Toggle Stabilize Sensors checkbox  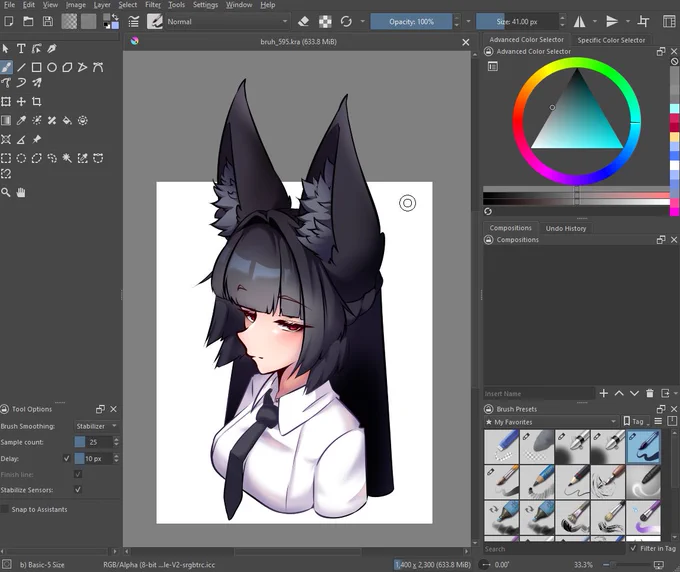click(78, 490)
